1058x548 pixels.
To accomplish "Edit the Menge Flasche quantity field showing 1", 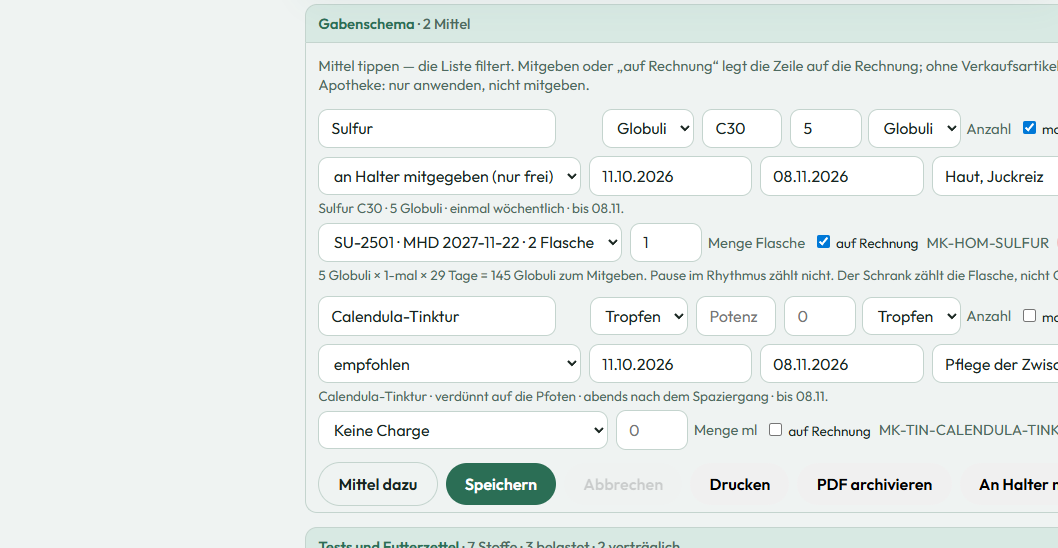I will [666, 242].
